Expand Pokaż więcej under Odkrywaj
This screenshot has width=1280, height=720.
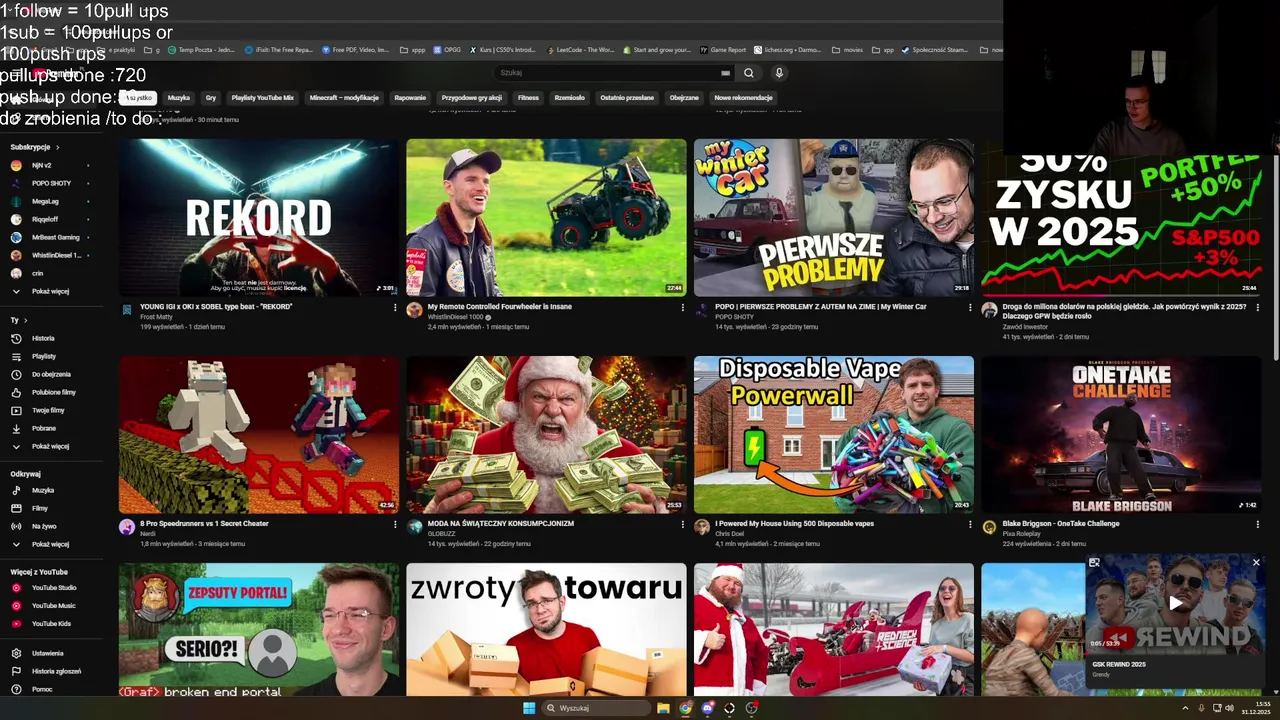click(x=50, y=544)
